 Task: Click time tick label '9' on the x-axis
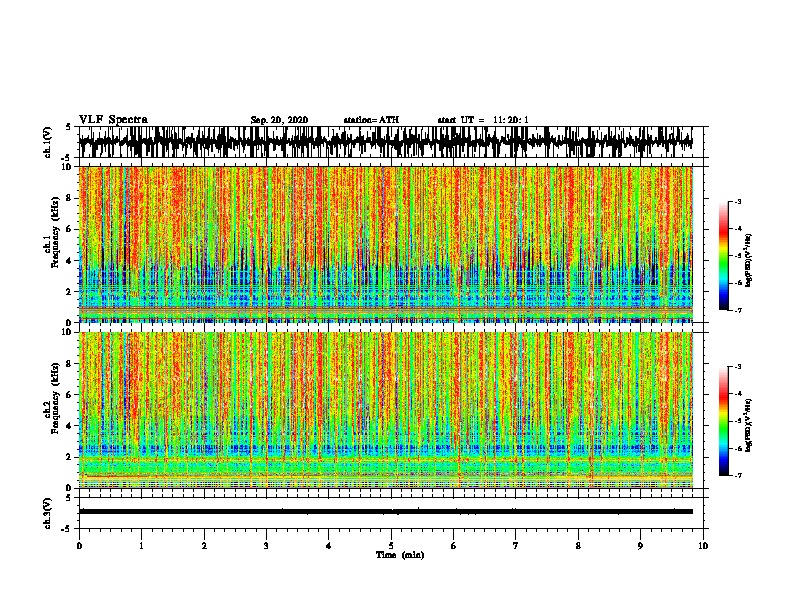(x=640, y=546)
